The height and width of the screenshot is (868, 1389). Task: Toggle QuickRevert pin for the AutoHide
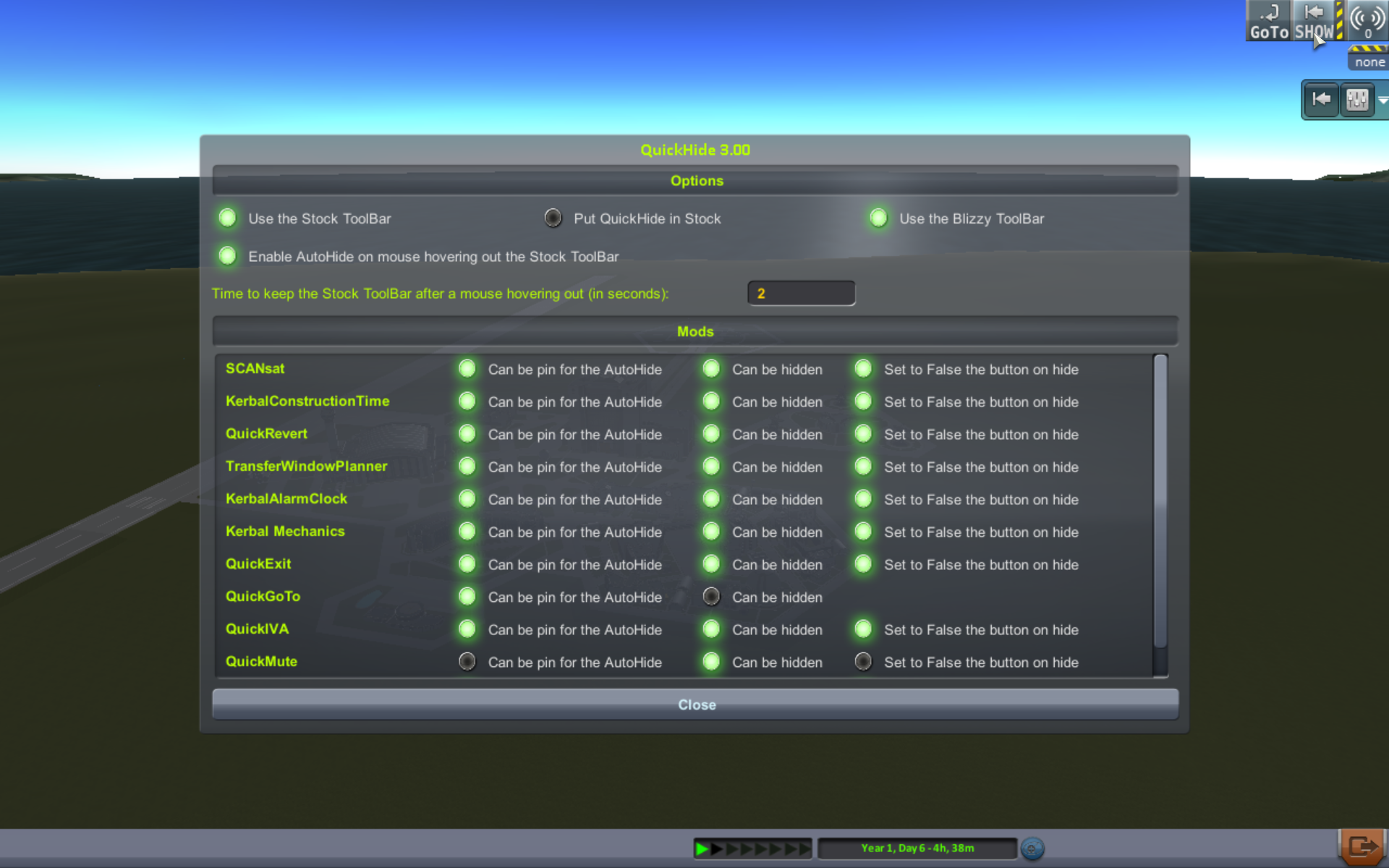tap(467, 434)
